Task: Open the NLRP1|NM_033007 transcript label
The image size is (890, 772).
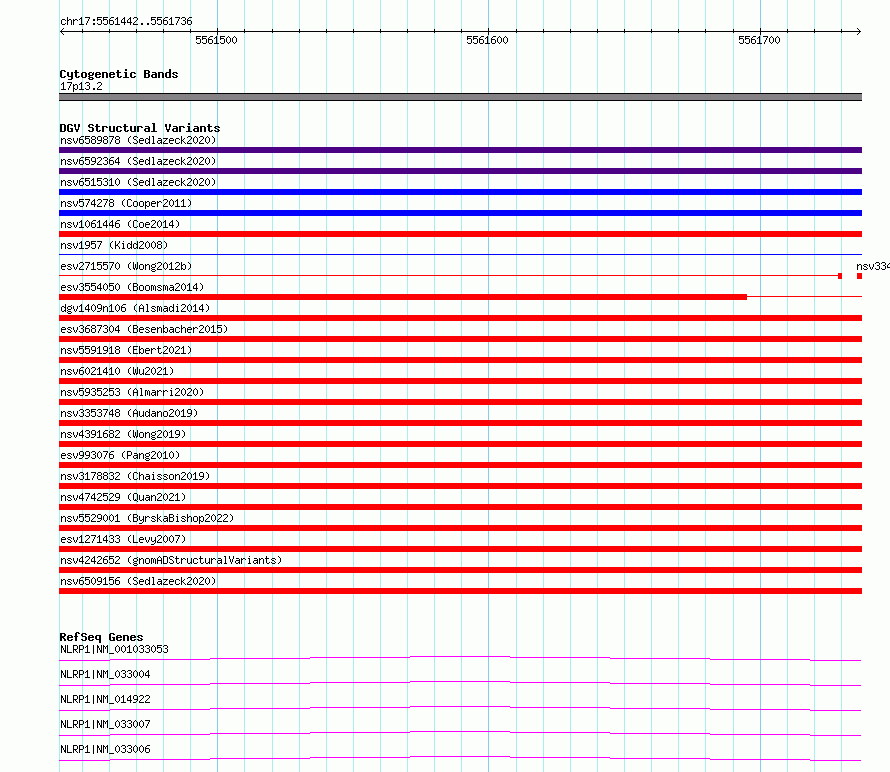Action: (105, 724)
